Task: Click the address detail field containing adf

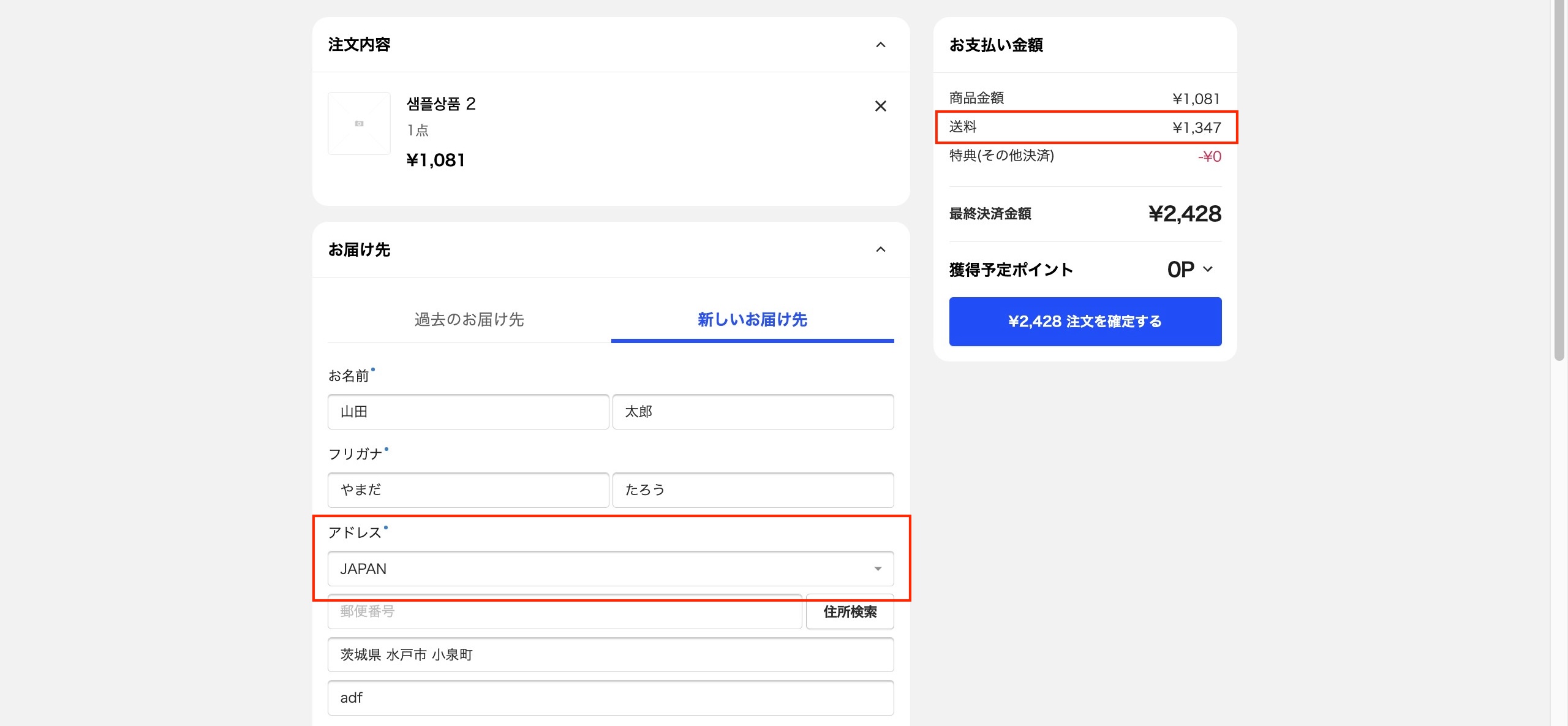Action: click(611, 697)
